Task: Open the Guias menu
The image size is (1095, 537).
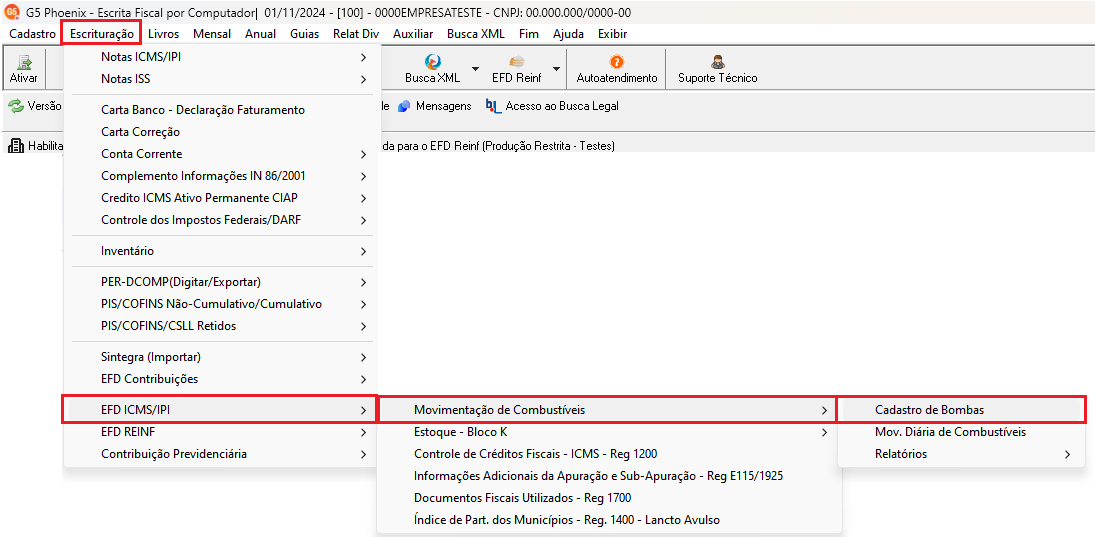Action: click(304, 34)
